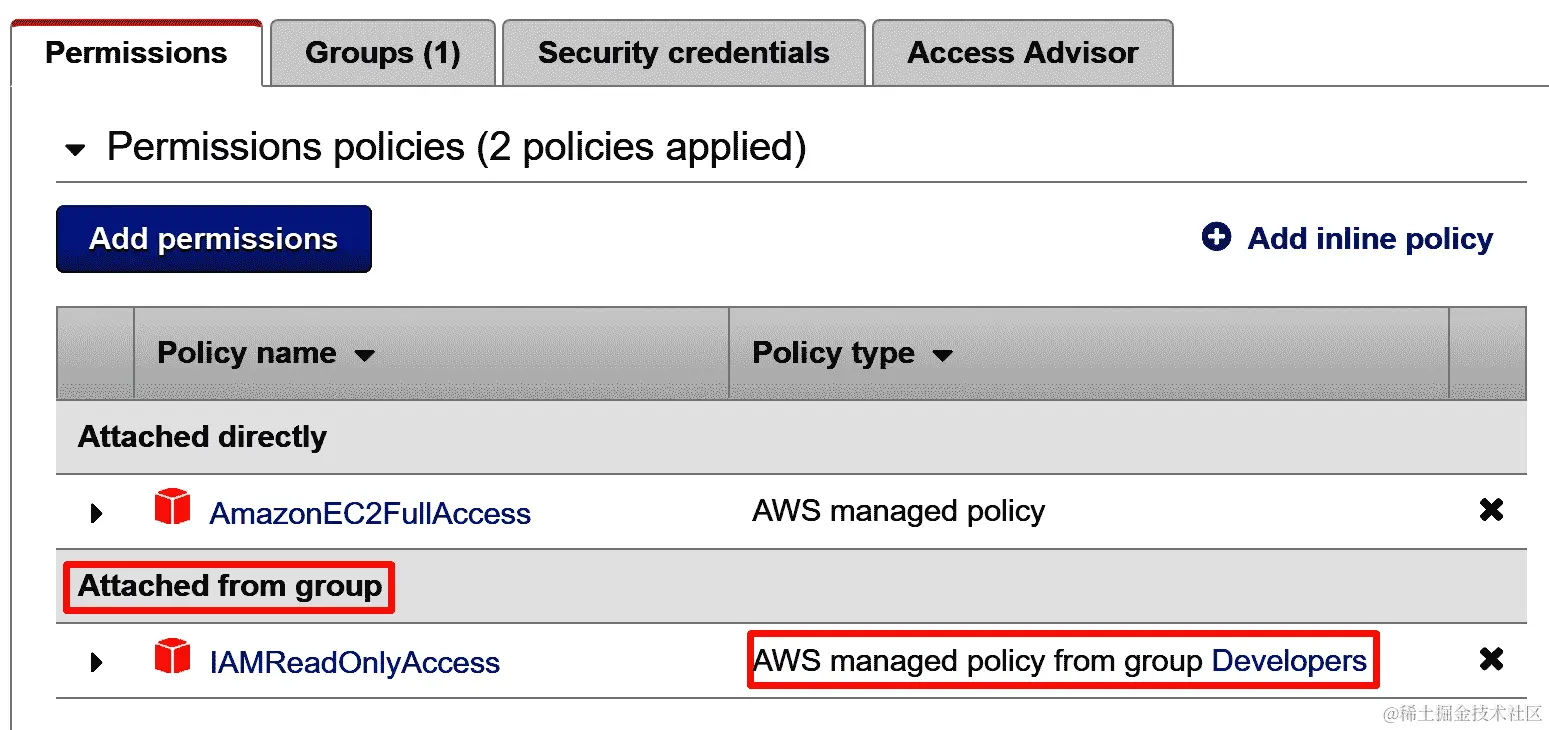Switch to the Groups (1) tab
Viewport: 1549px width, 730px height.
click(x=383, y=53)
